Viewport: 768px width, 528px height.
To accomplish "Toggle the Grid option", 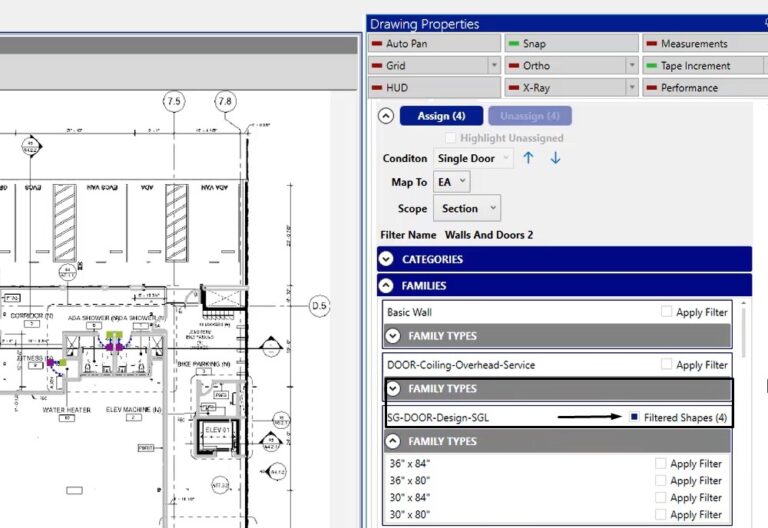I will 428,66.
